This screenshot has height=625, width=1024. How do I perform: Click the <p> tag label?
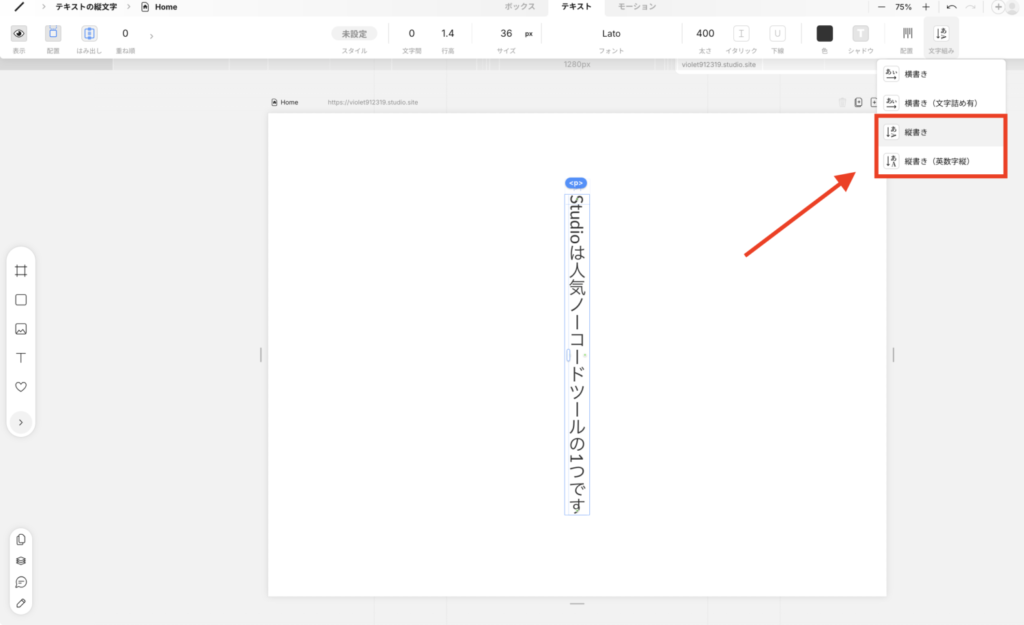pos(576,183)
